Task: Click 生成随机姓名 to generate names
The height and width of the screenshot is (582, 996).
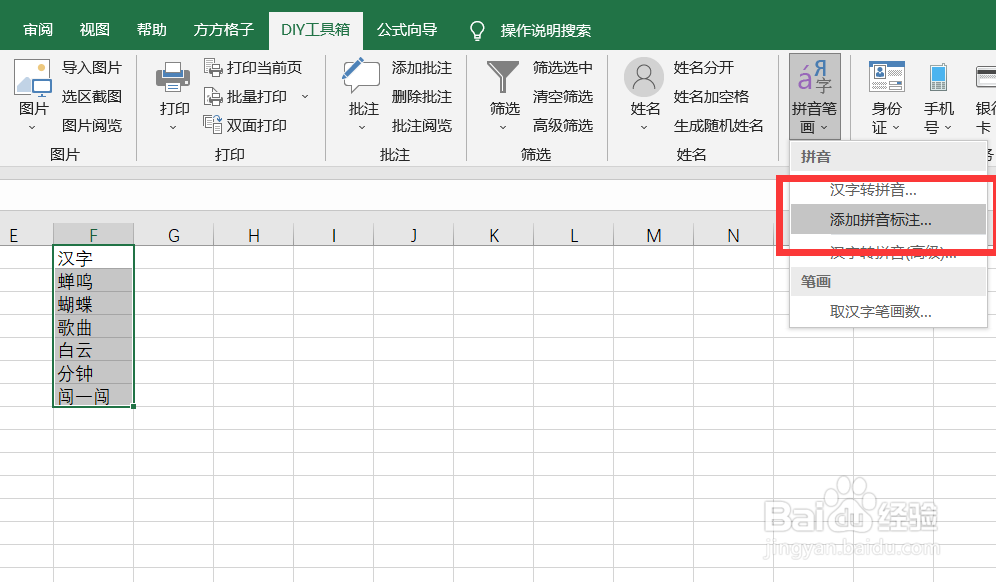Action: coord(721,124)
